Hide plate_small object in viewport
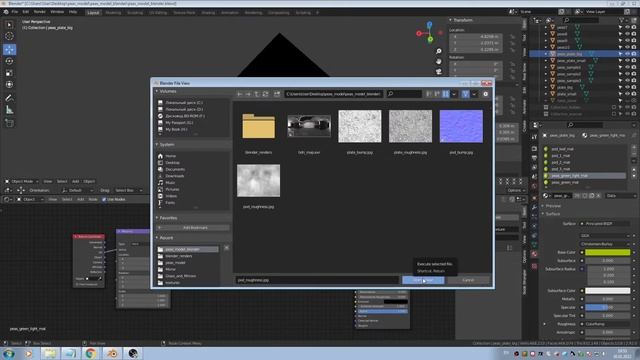This screenshot has height=360, width=640. tap(627, 94)
